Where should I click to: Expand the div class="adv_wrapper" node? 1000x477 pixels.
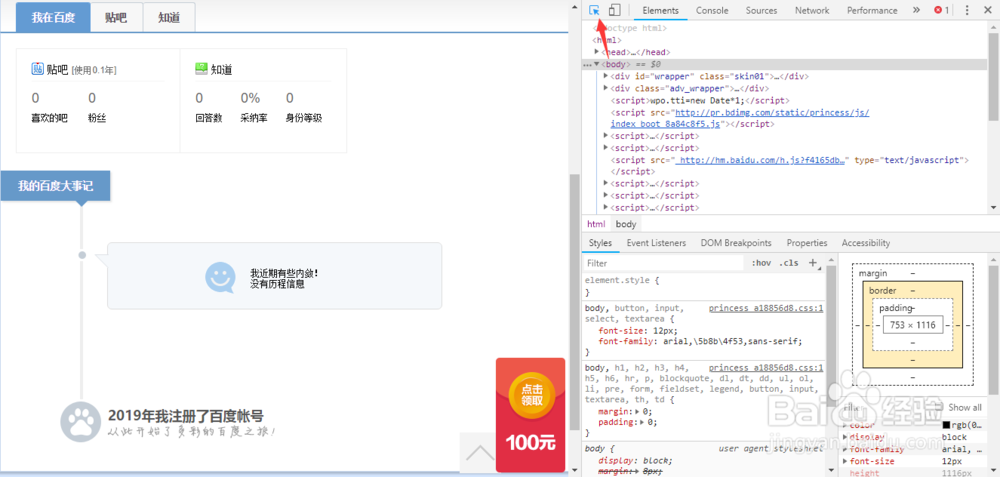click(x=606, y=88)
